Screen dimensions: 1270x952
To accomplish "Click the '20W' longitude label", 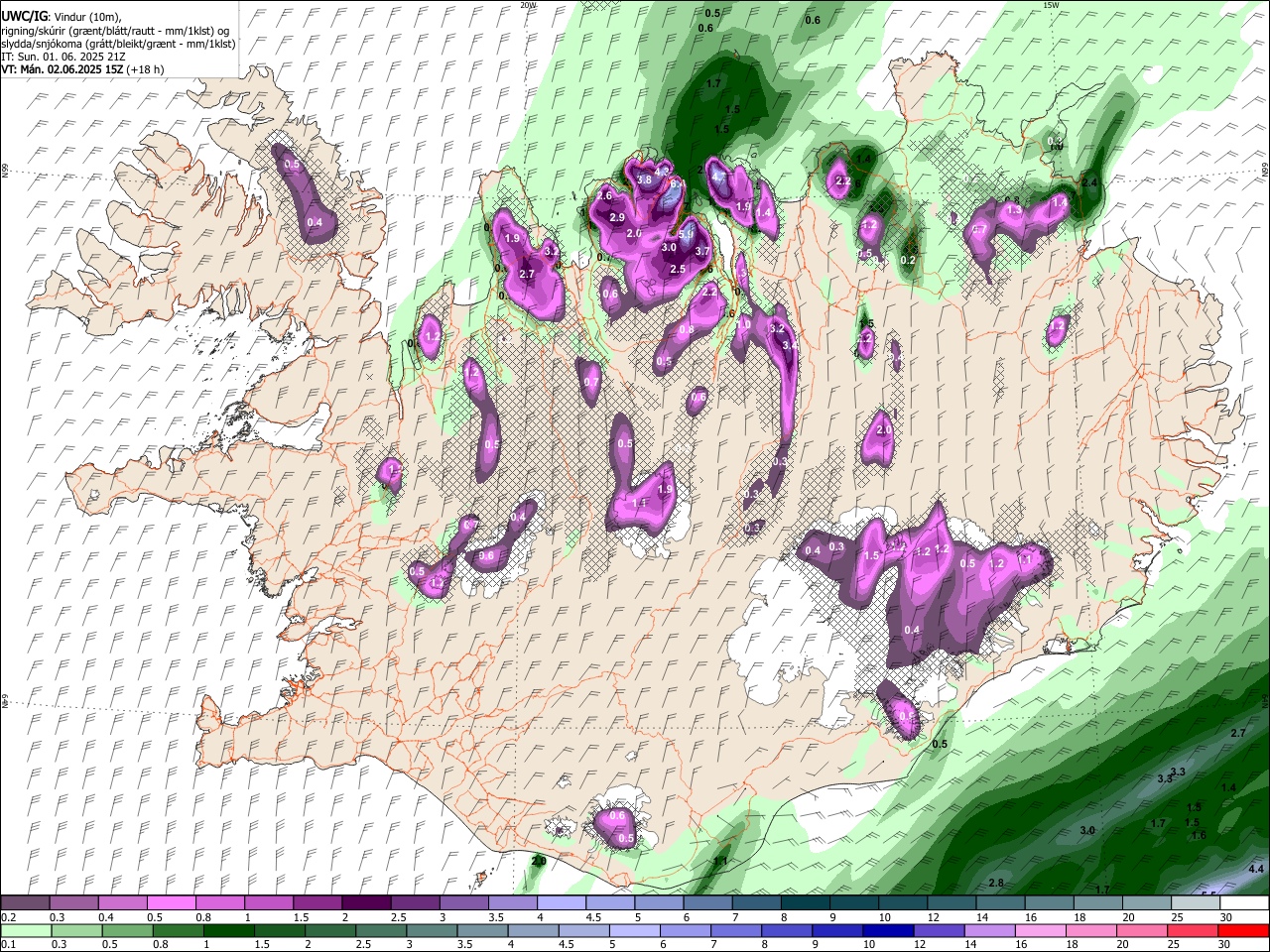I will pos(528,5).
